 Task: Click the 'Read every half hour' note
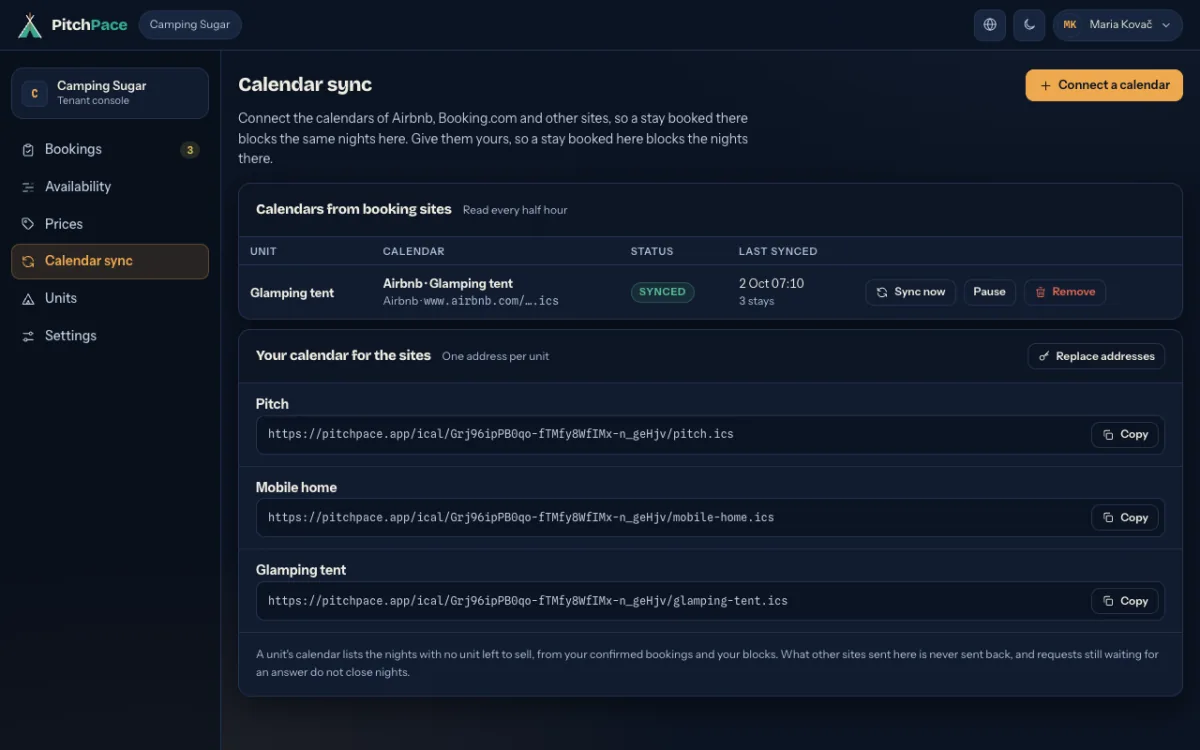[x=515, y=210]
